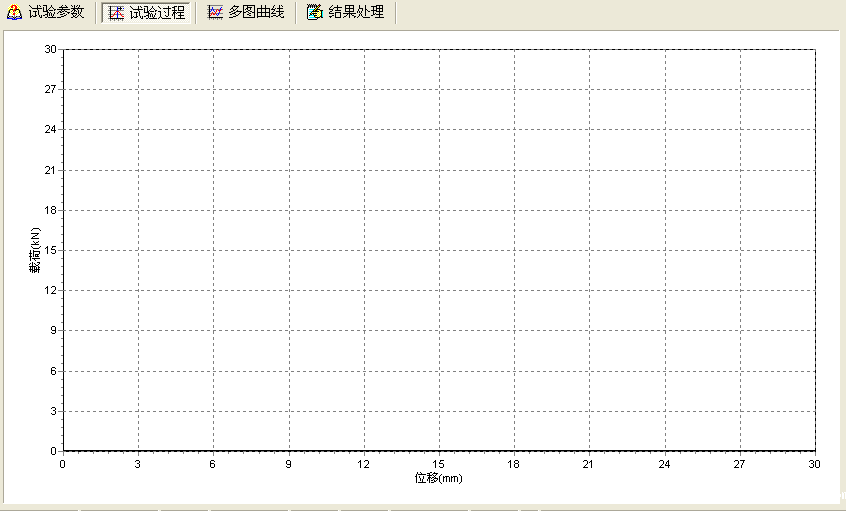Screen dimensions: 846x511
Task: Click the Y-axis tick label 12
Action: click(x=49, y=290)
